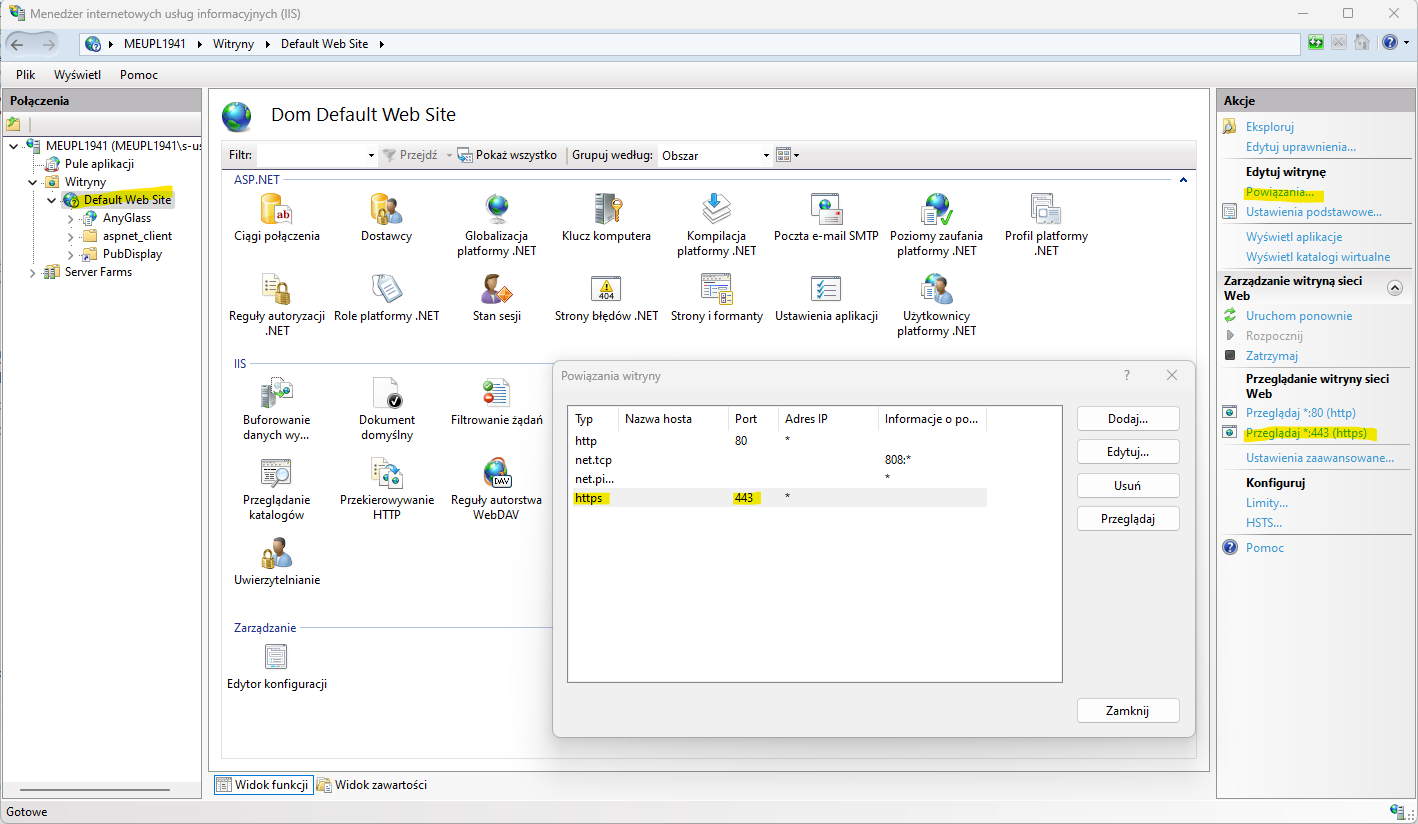Open Uwierzytelnianie feature icon

(x=276, y=555)
